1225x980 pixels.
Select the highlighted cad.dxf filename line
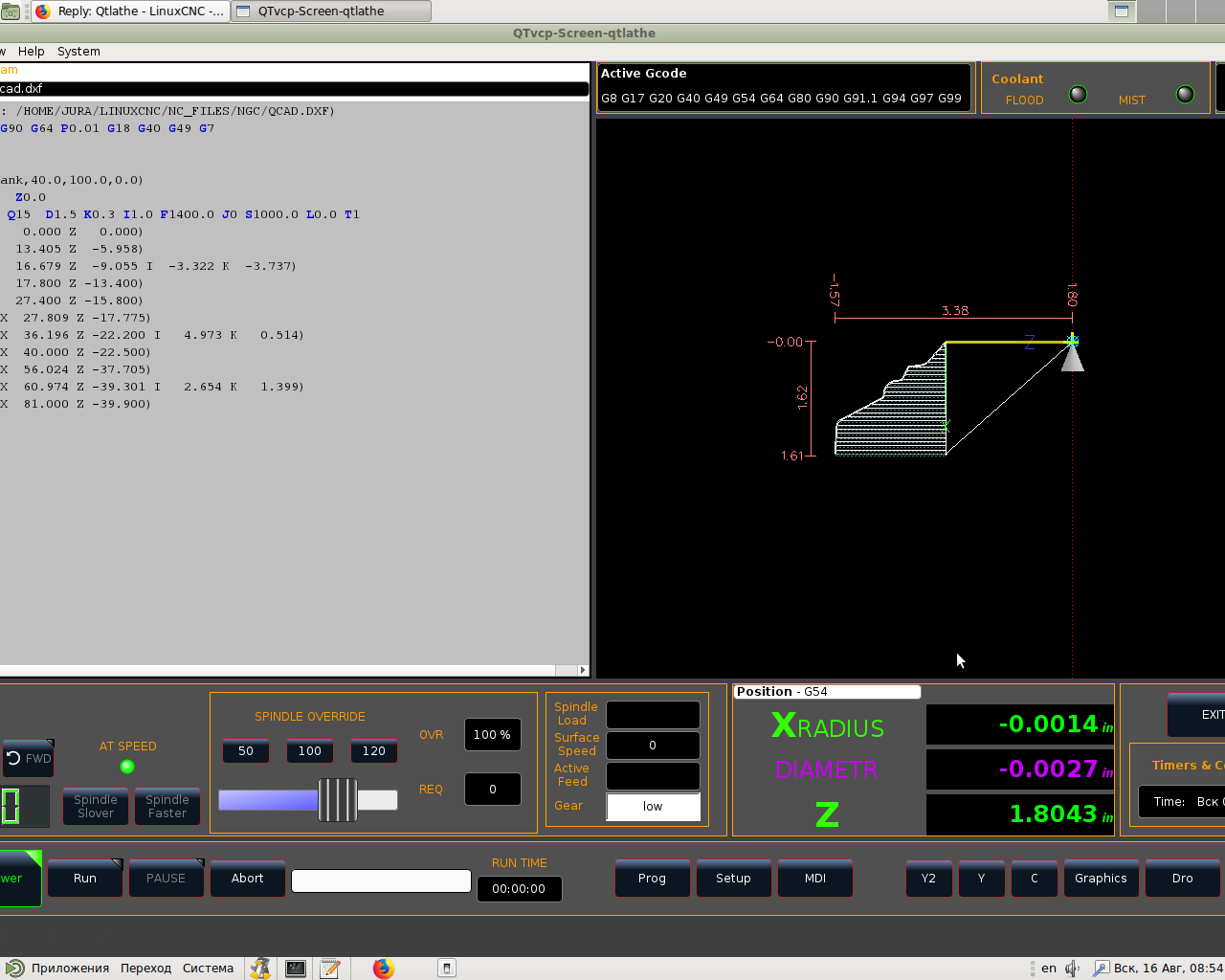pyautogui.click(x=293, y=88)
